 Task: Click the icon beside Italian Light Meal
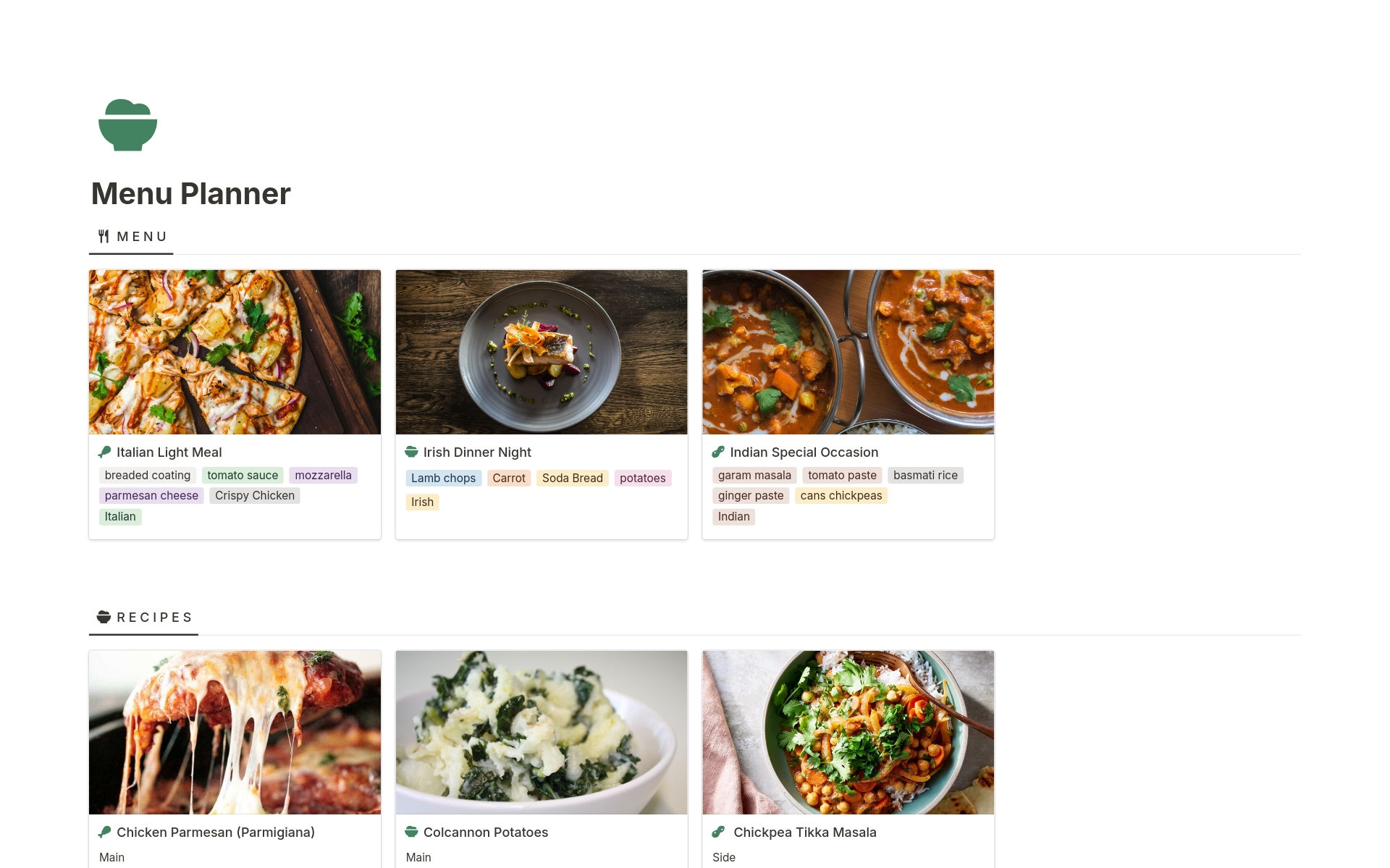point(105,452)
